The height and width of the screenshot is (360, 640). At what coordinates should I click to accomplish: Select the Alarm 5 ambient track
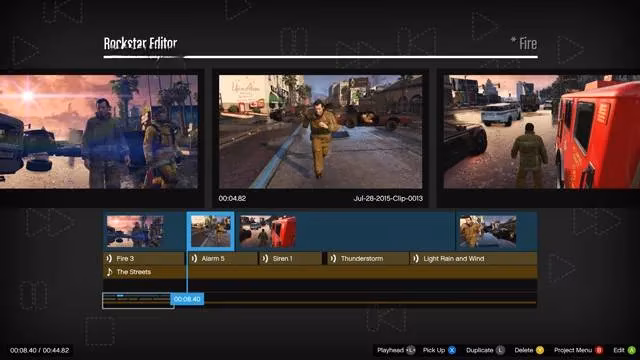pyautogui.click(x=223, y=258)
